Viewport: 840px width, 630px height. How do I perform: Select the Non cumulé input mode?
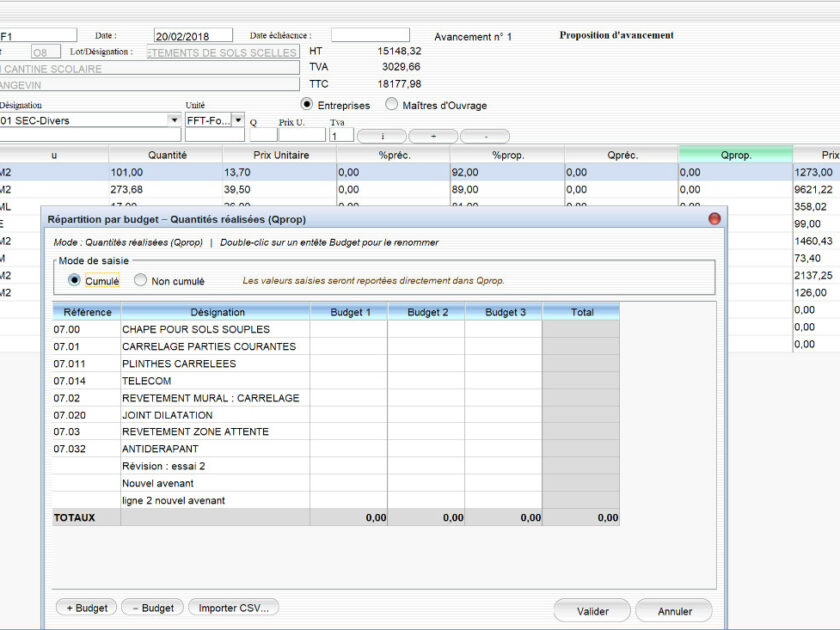[140, 280]
